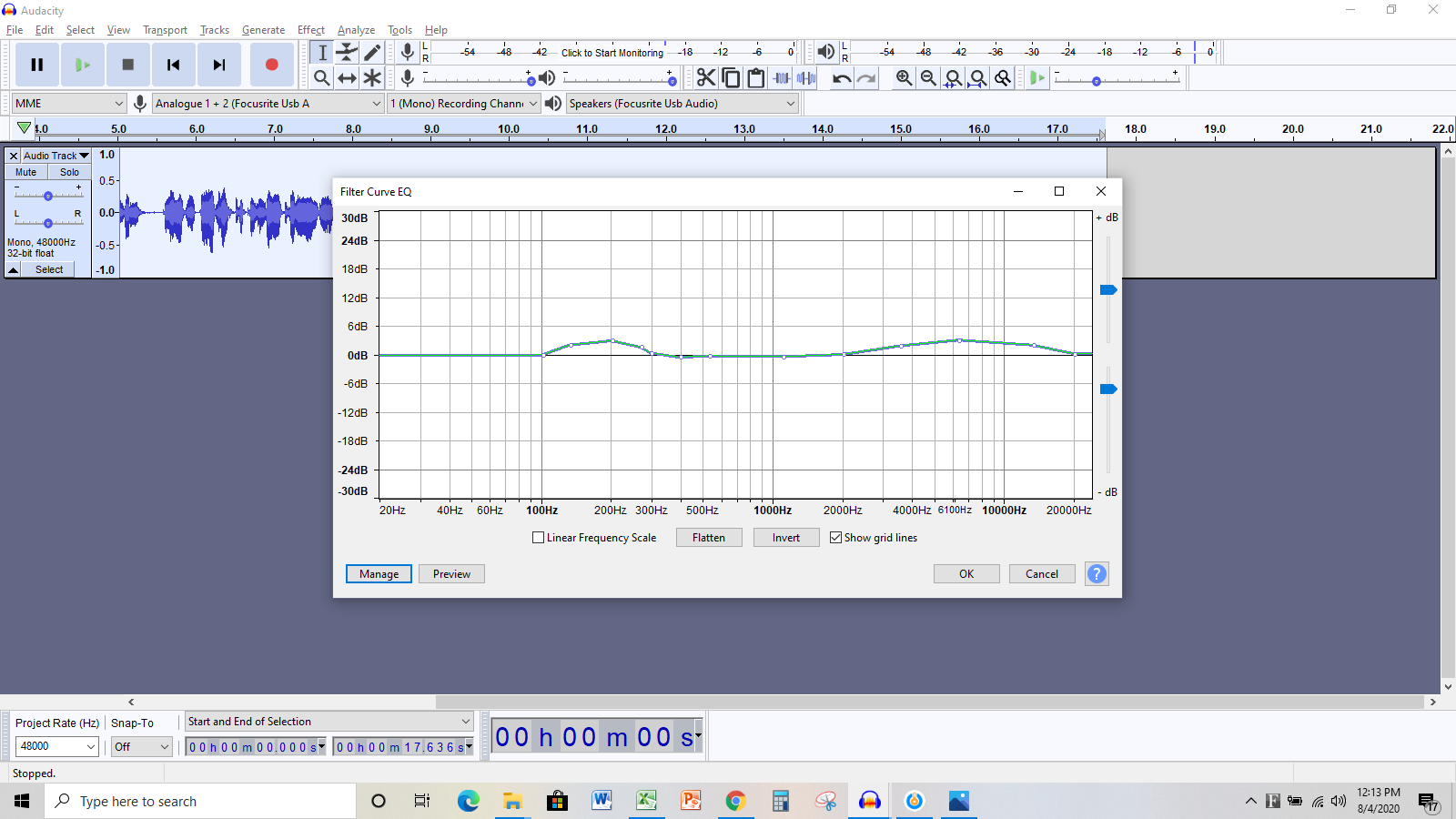Select the Envelope tool
The width and height of the screenshot is (1456, 819).
coord(347,53)
